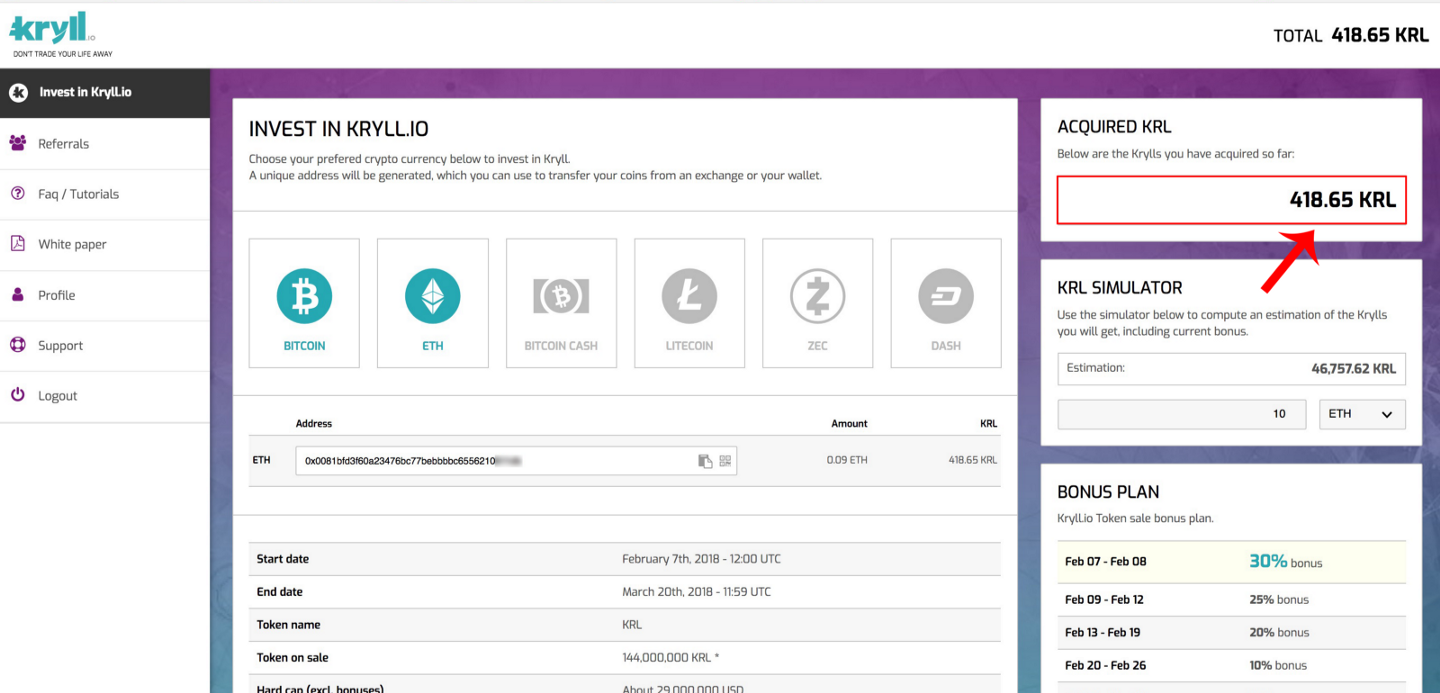Viewport: 1440px width, 693px height.
Task: Click the Referrals people icon
Action: point(18,143)
